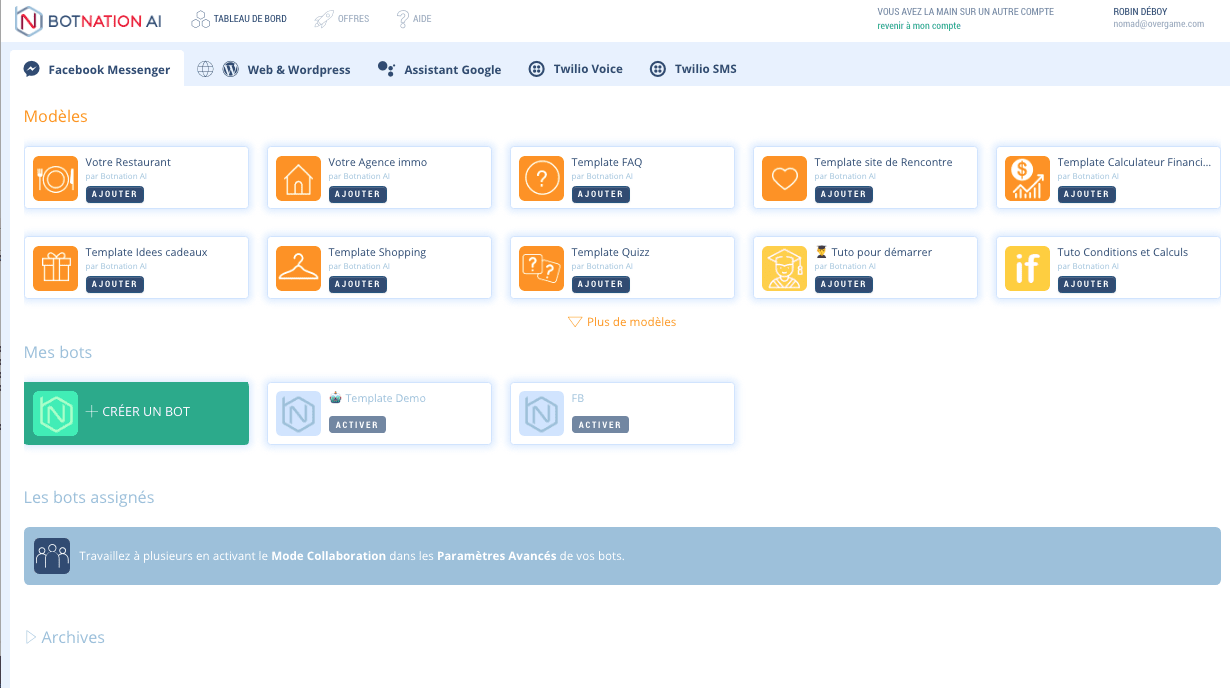
Task: Click Activer for the FB bot
Action: coord(601,425)
